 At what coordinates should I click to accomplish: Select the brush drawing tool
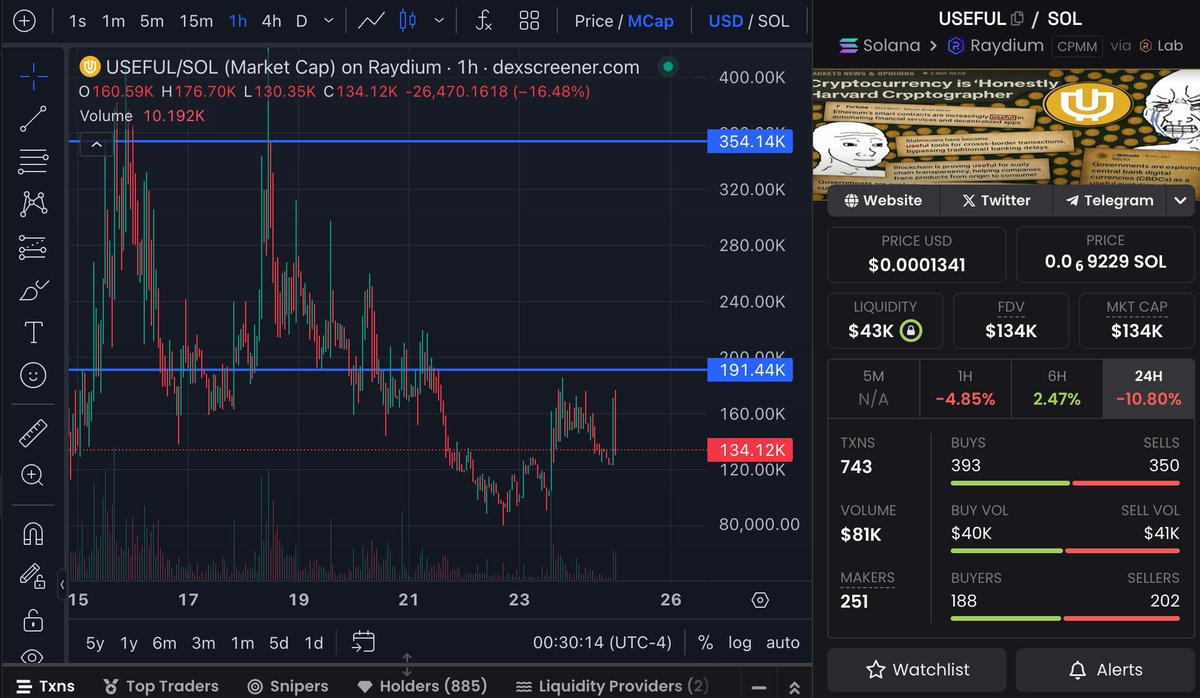tap(33, 290)
